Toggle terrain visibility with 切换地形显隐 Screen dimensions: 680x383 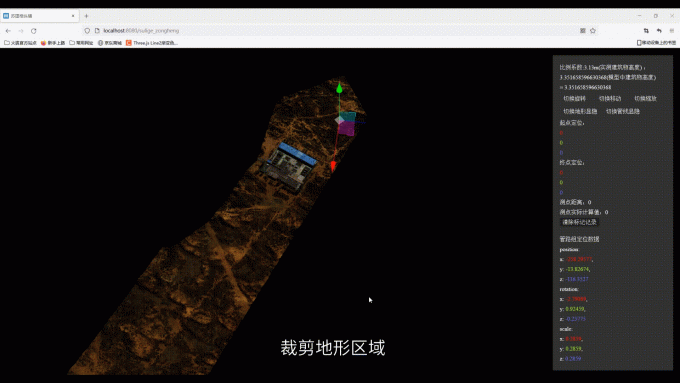point(580,111)
